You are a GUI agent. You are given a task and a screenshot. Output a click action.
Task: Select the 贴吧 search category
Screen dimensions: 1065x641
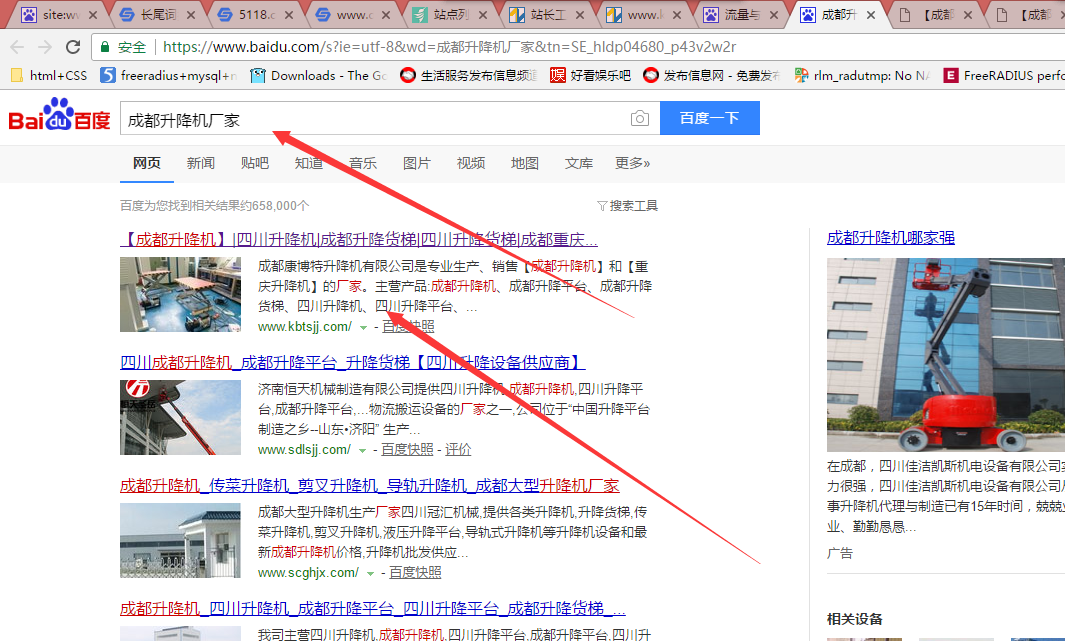255,163
